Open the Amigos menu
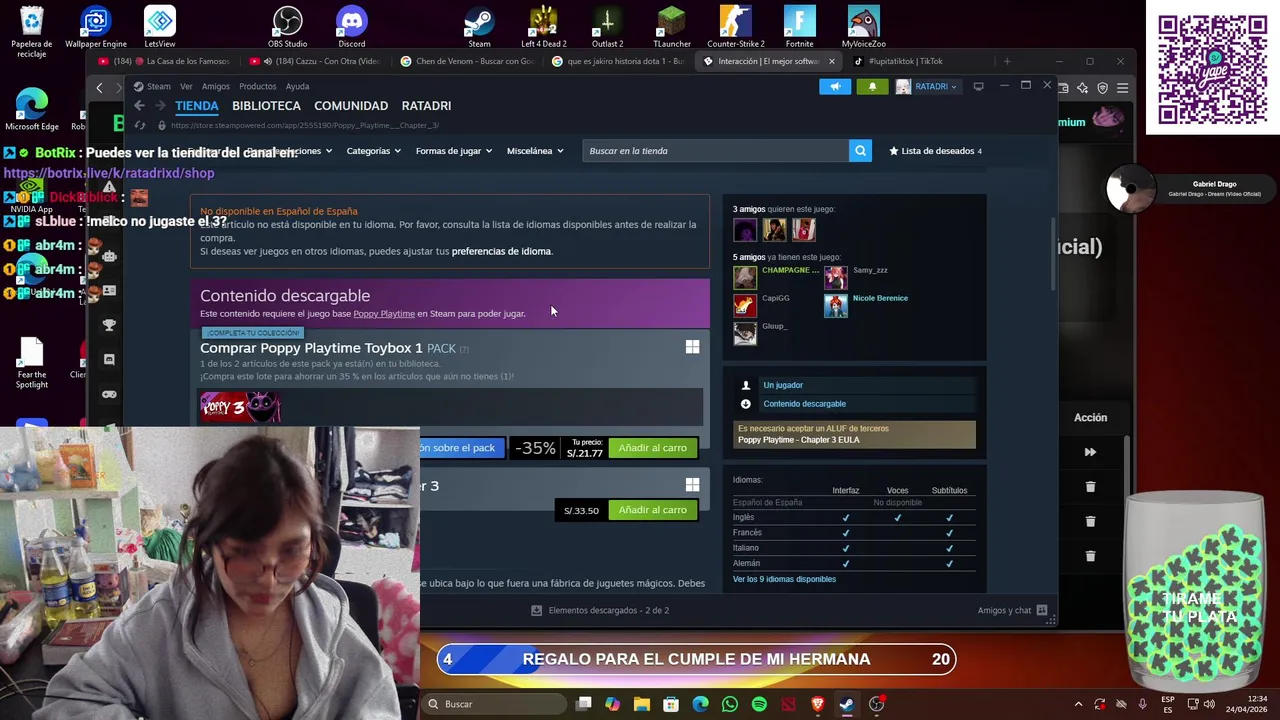 215,87
